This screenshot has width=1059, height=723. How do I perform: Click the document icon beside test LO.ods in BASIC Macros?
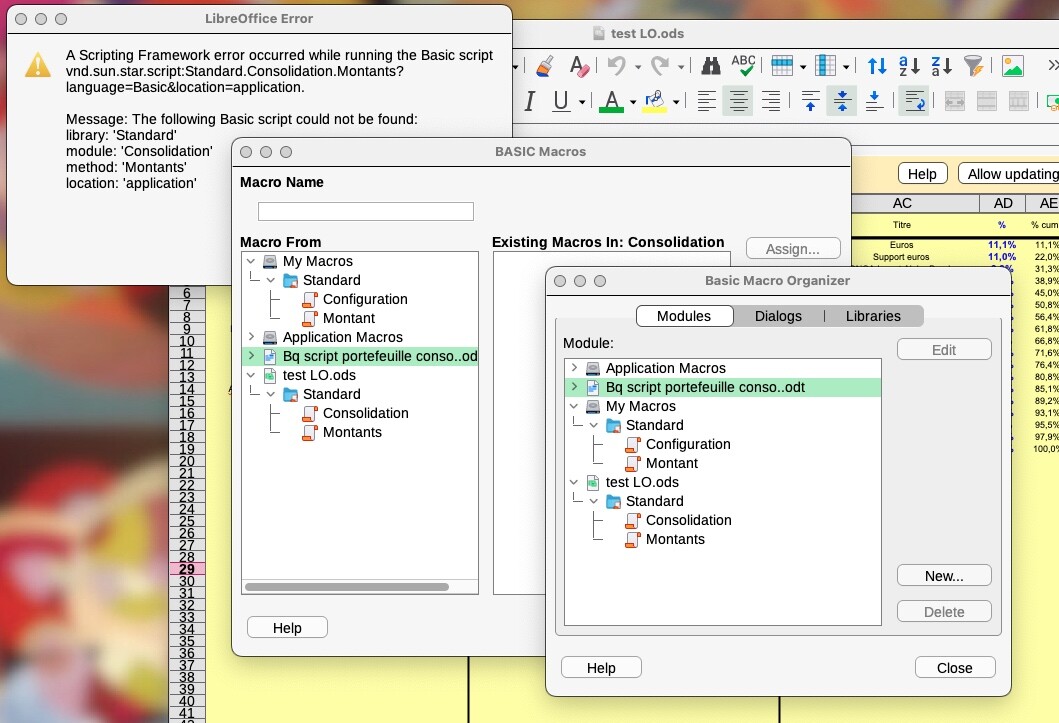coord(269,375)
